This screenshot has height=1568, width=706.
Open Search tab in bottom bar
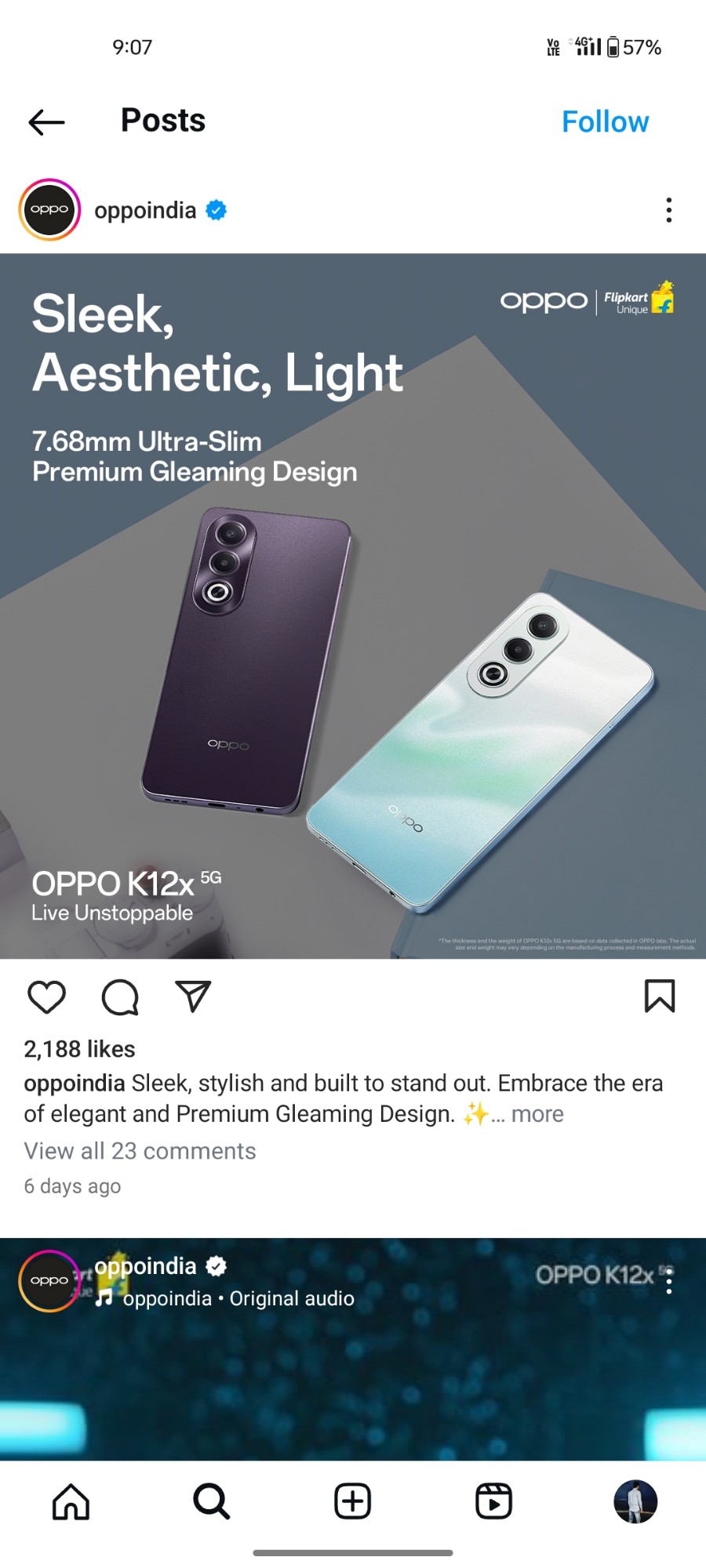(212, 1501)
